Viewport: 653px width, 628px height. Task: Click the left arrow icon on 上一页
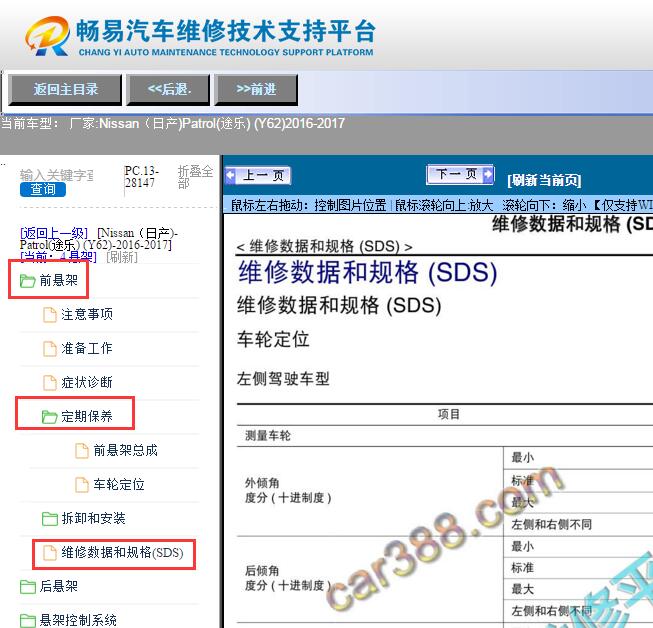point(231,176)
